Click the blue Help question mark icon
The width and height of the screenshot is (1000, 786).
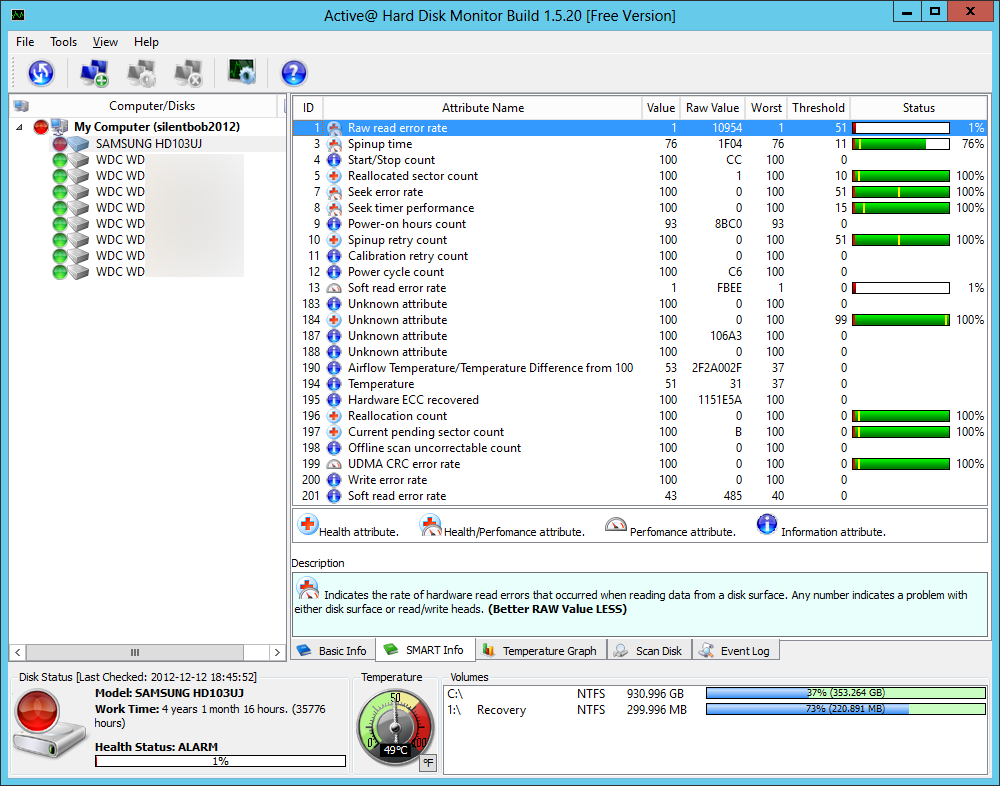click(294, 73)
